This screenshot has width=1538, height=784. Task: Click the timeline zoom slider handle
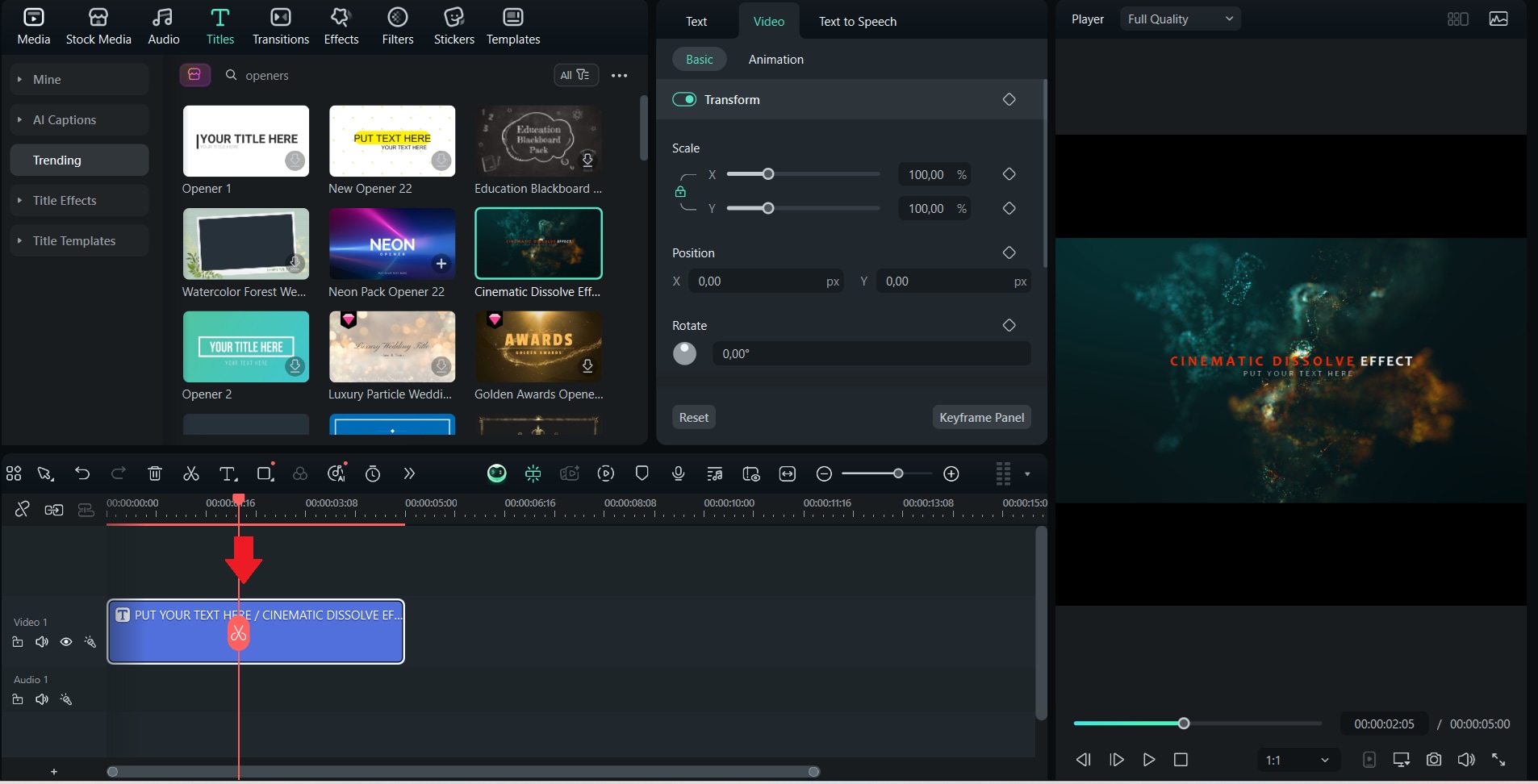(898, 473)
